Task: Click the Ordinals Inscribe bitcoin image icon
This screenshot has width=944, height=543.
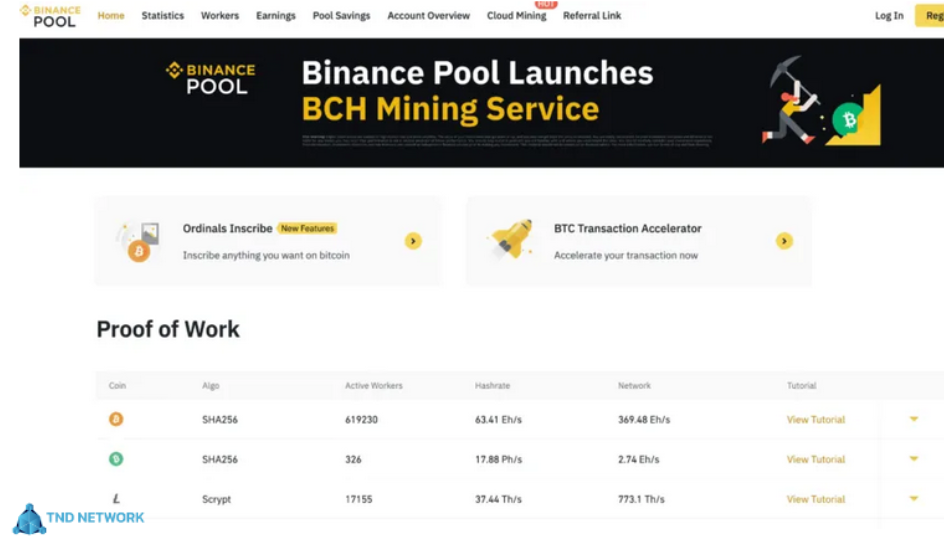Action: pyautogui.click(x=138, y=243)
